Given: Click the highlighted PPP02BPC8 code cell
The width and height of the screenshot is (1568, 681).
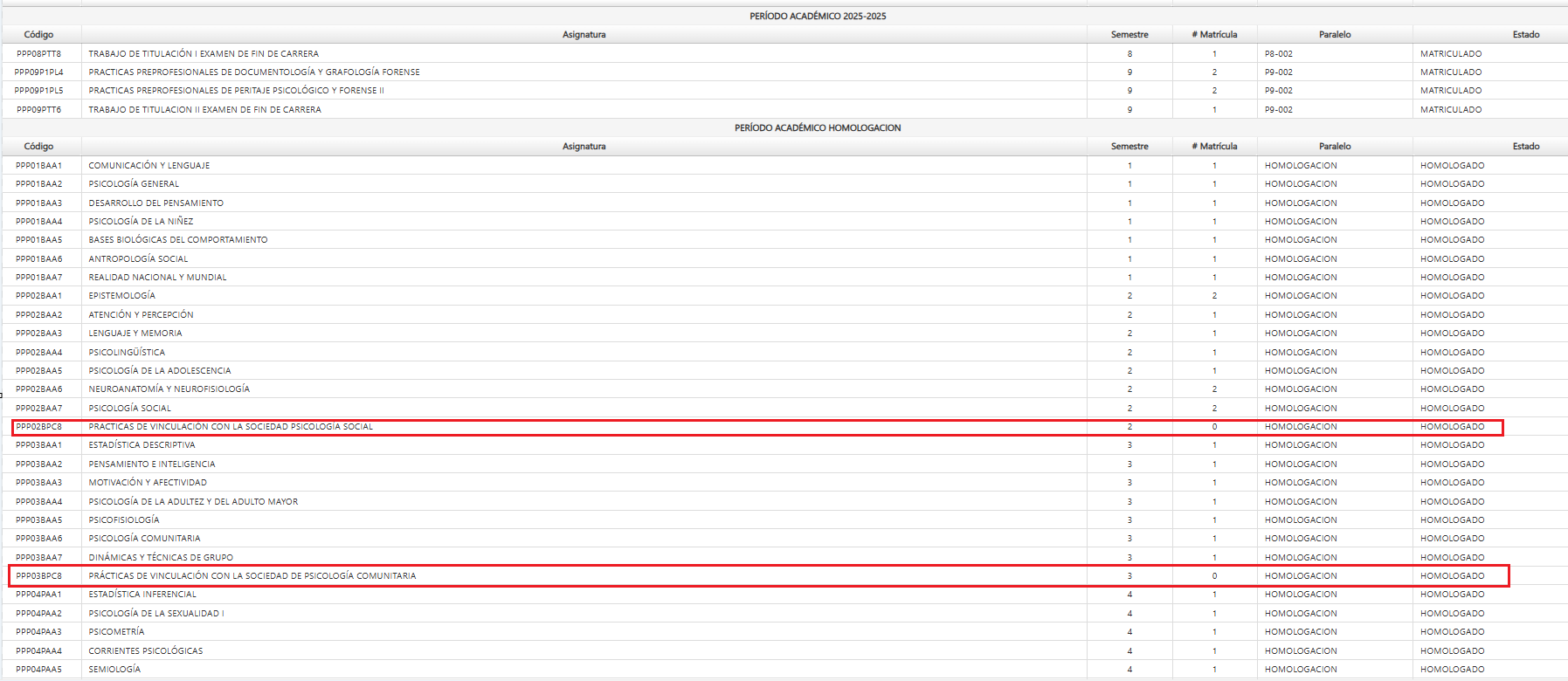Looking at the screenshot, I should (39, 427).
